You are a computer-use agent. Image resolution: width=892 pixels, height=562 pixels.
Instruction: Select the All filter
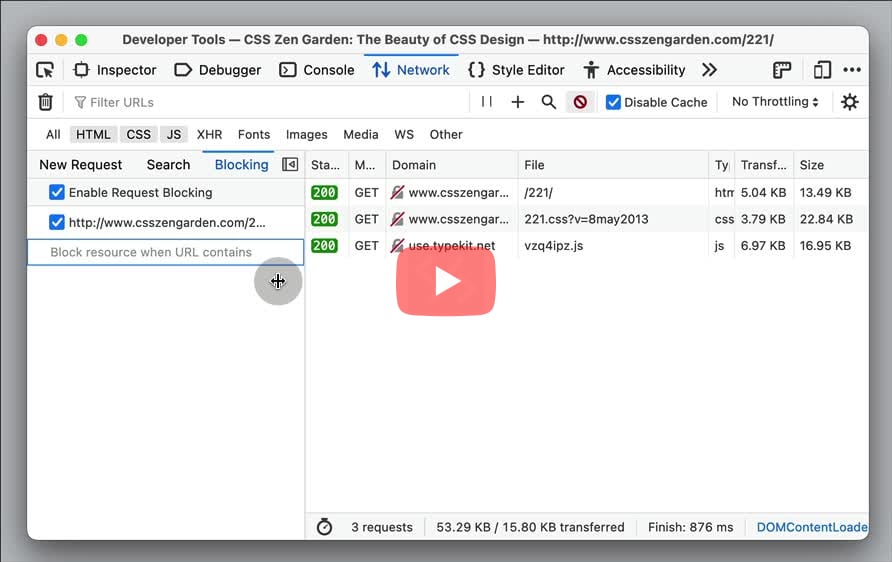53,135
